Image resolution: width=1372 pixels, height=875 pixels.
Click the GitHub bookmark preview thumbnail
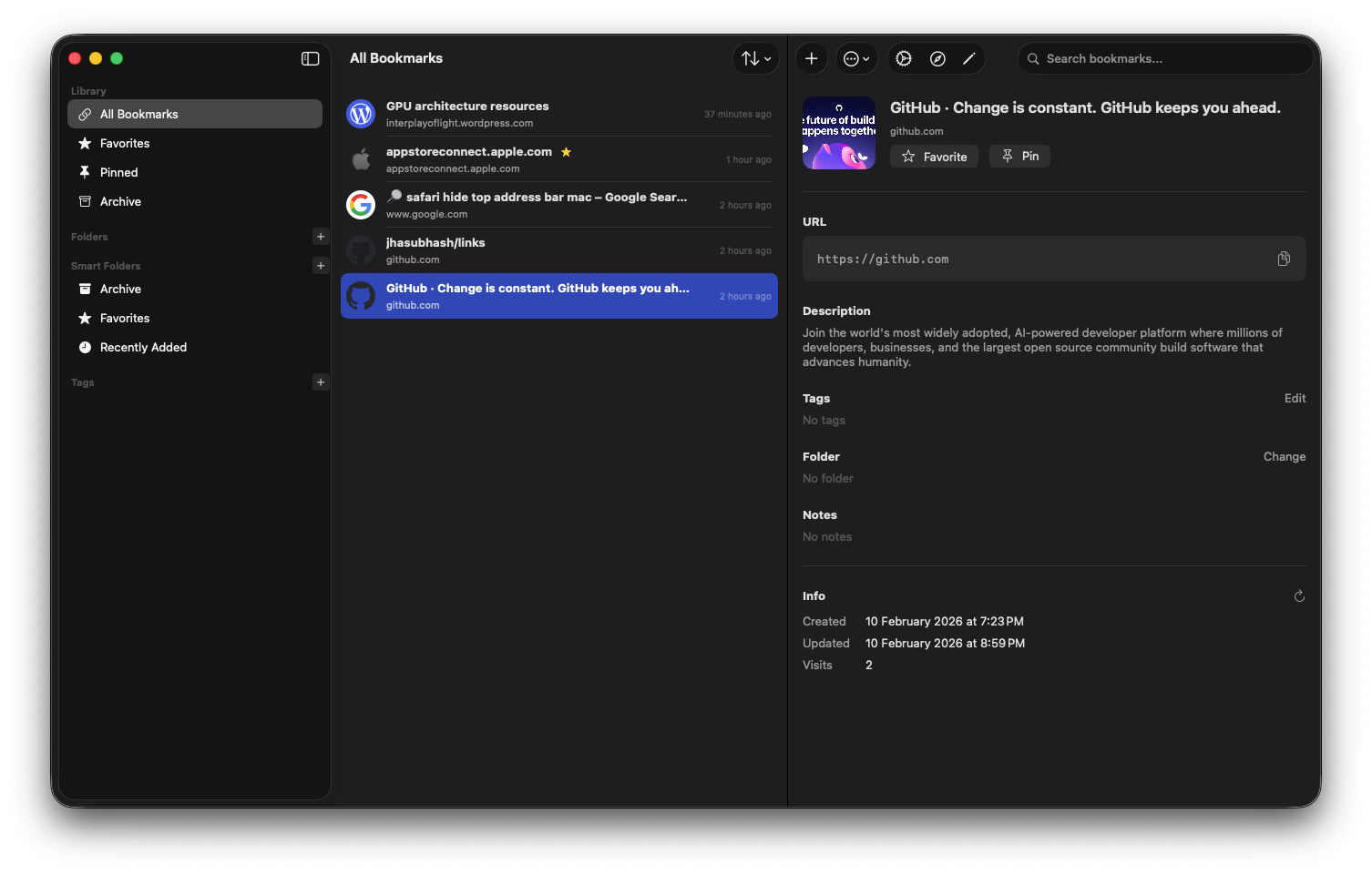coord(838,133)
